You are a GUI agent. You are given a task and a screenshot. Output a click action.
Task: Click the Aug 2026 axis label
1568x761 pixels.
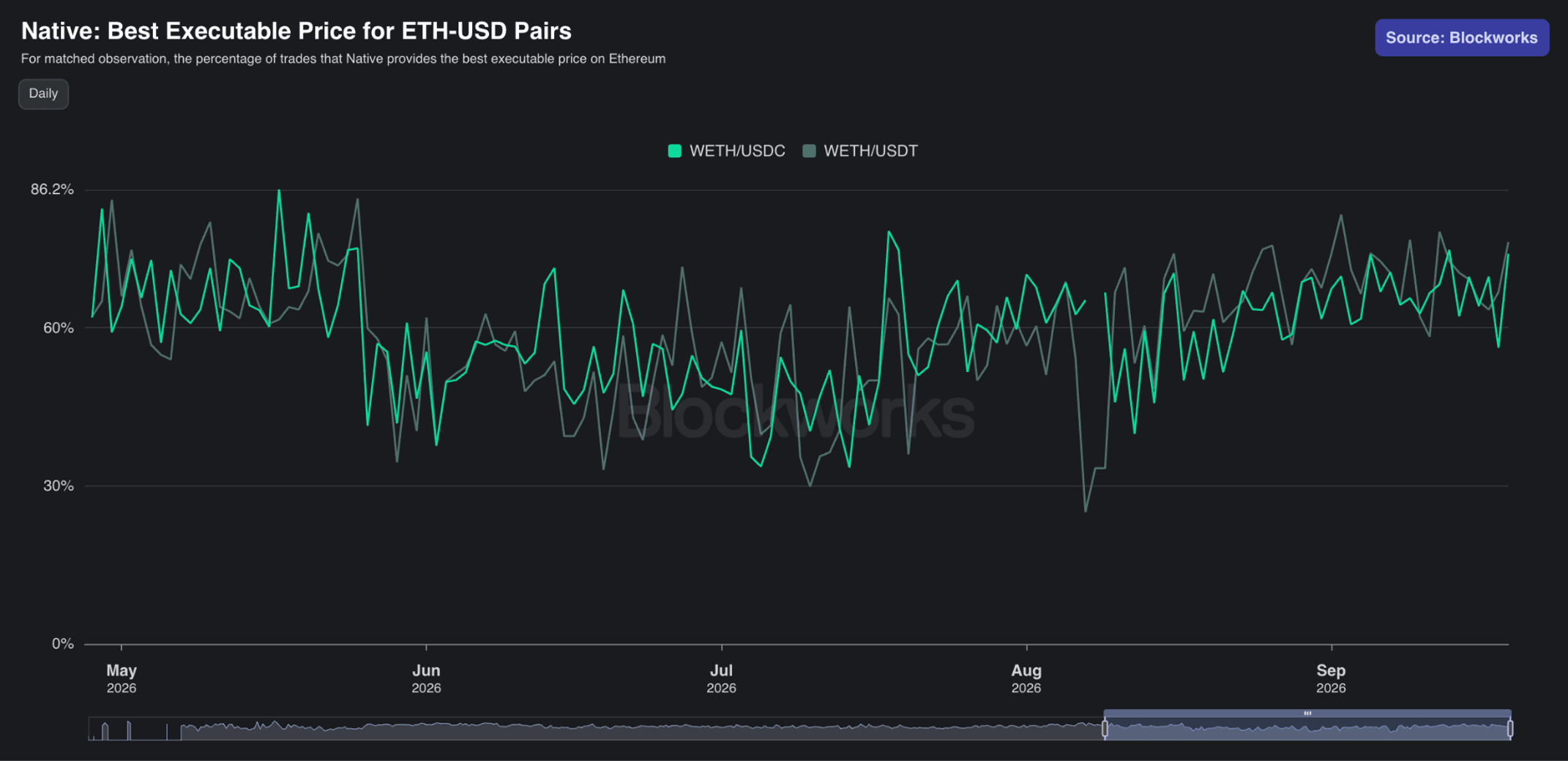click(1026, 678)
